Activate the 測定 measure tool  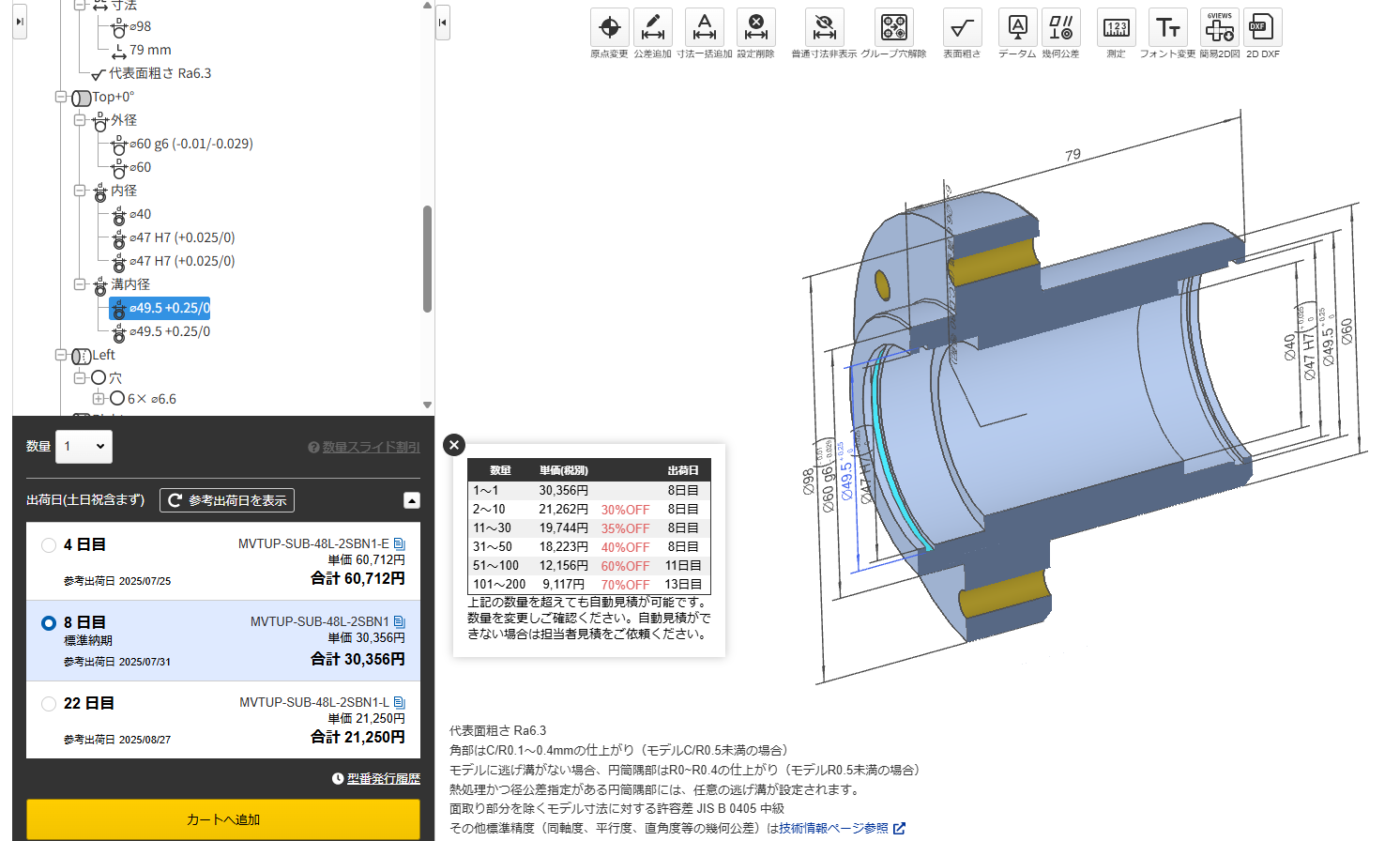click(x=1116, y=28)
